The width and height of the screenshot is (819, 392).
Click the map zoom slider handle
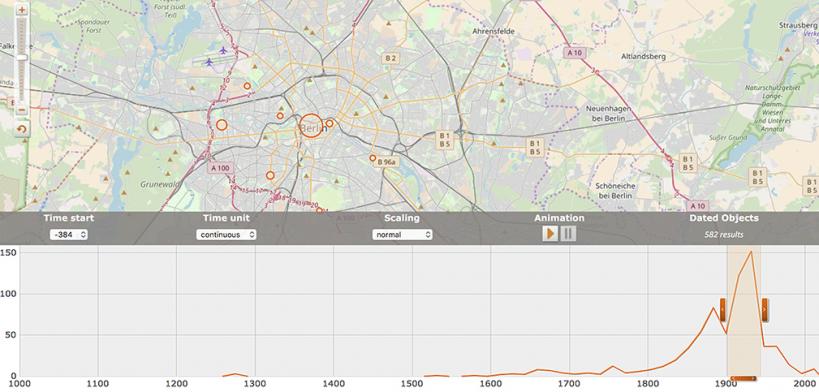coord(22,58)
